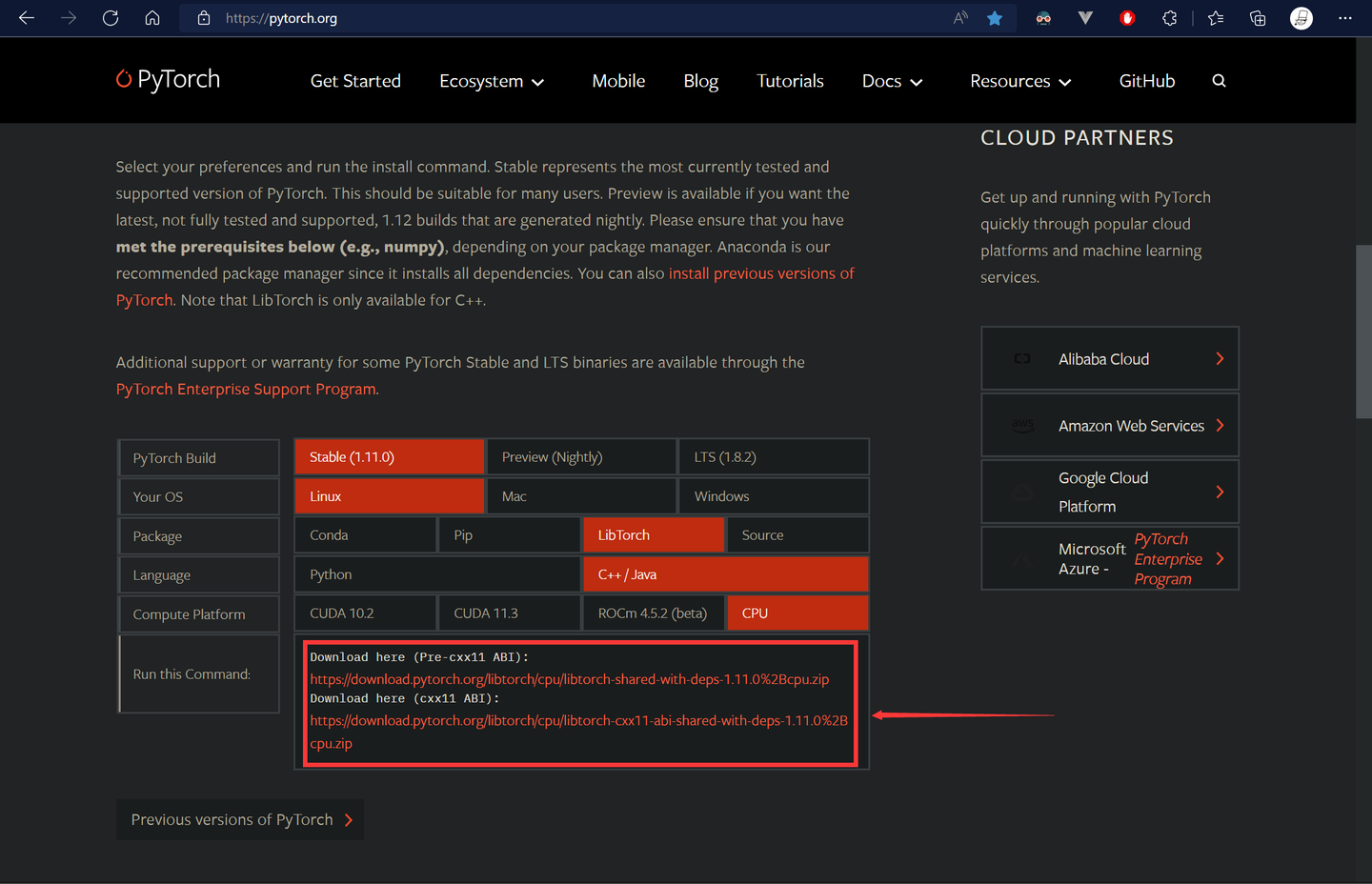Expand the Resources dropdown menu
1372x884 pixels.
(1020, 81)
